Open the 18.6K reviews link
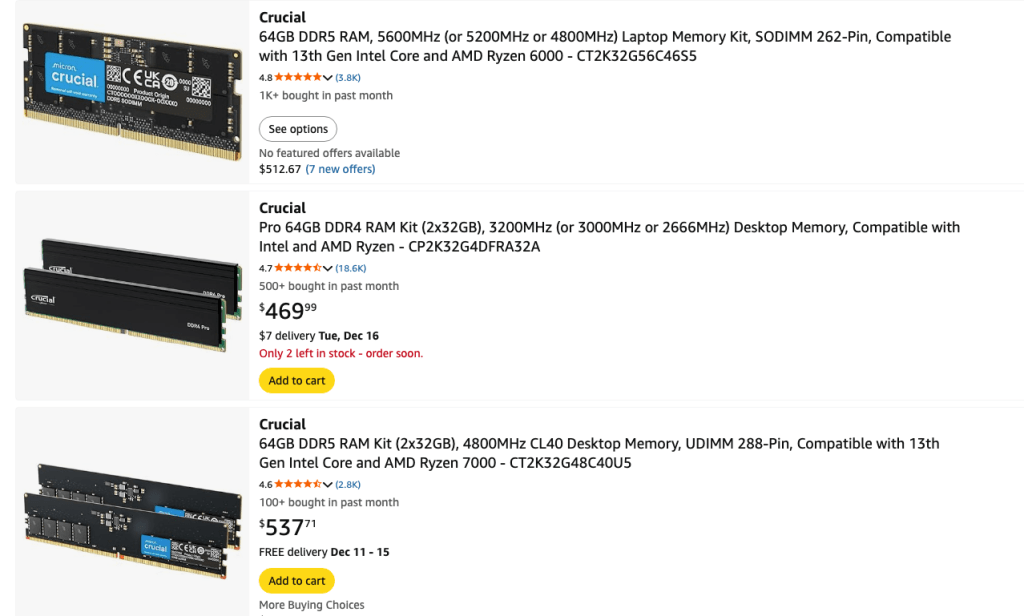The width and height of the screenshot is (1024, 616). (351, 268)
